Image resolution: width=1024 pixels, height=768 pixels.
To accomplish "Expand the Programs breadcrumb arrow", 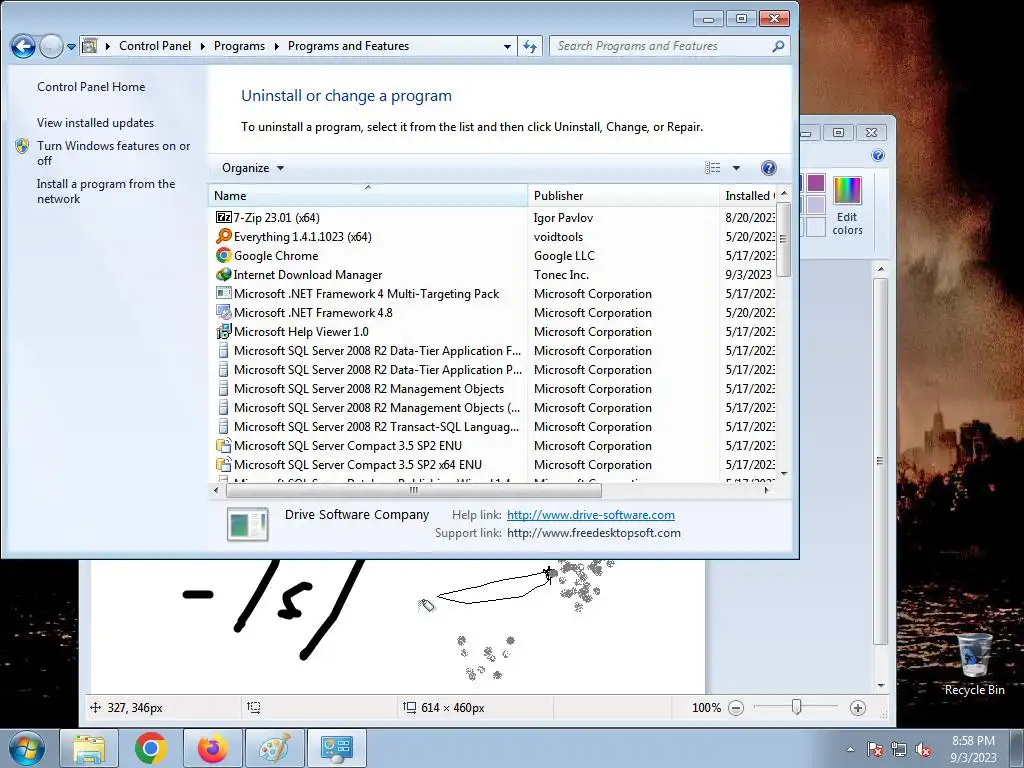I will [276, 46].
